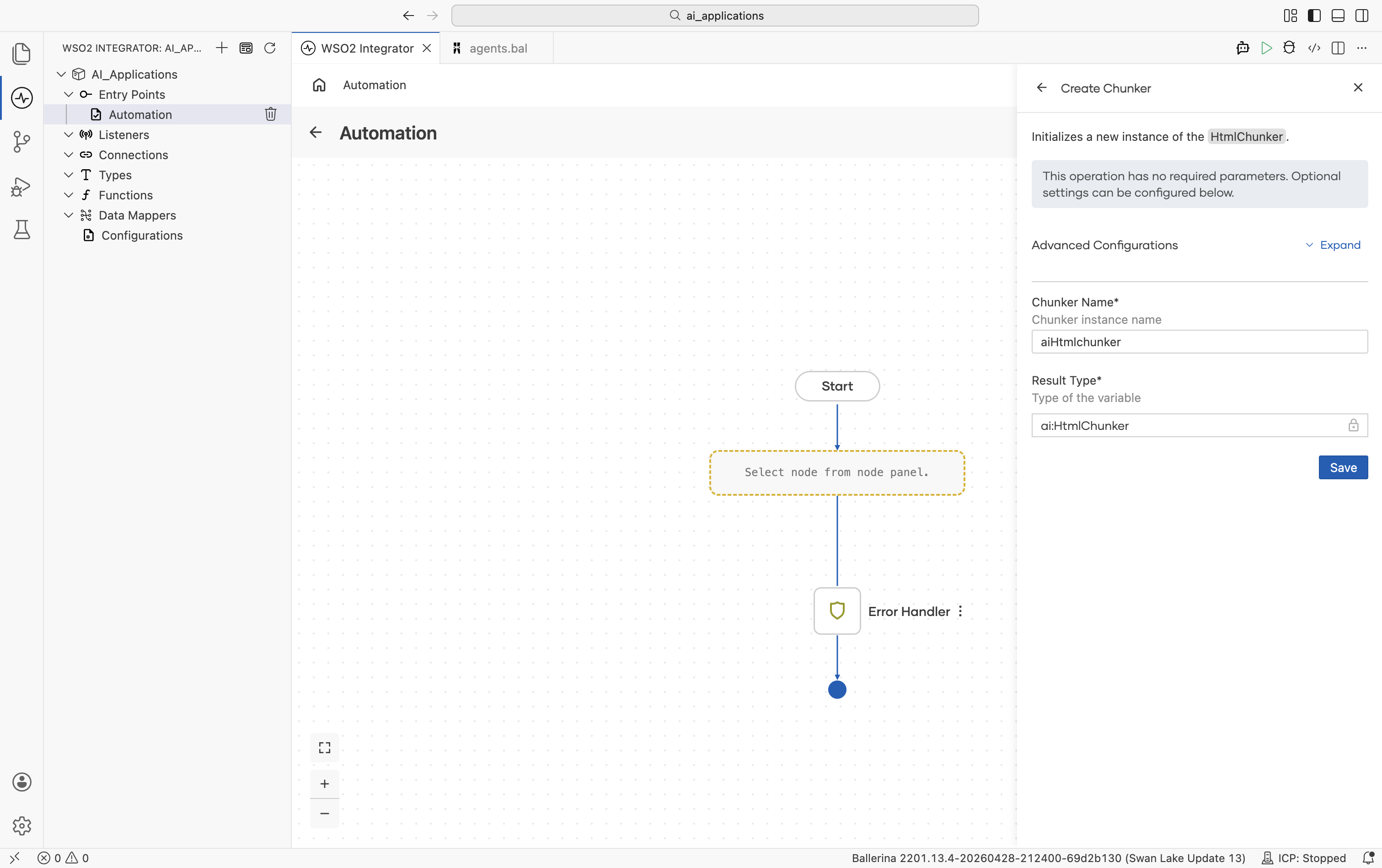Click ICP: Stopped status item
Screen dimensions: 1382x868
pos(1303,857)
